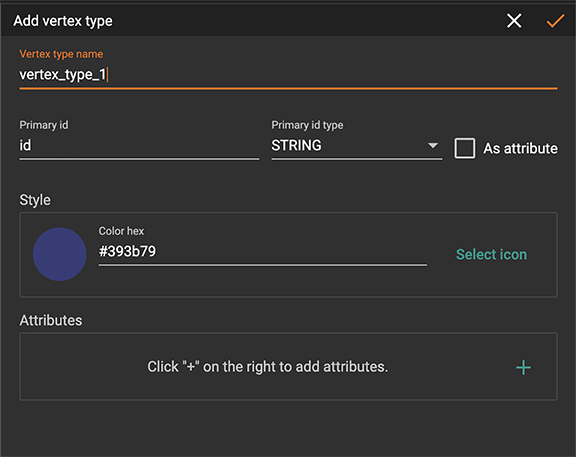
Task: Focus the Vertex type name field
Action: 288,75
